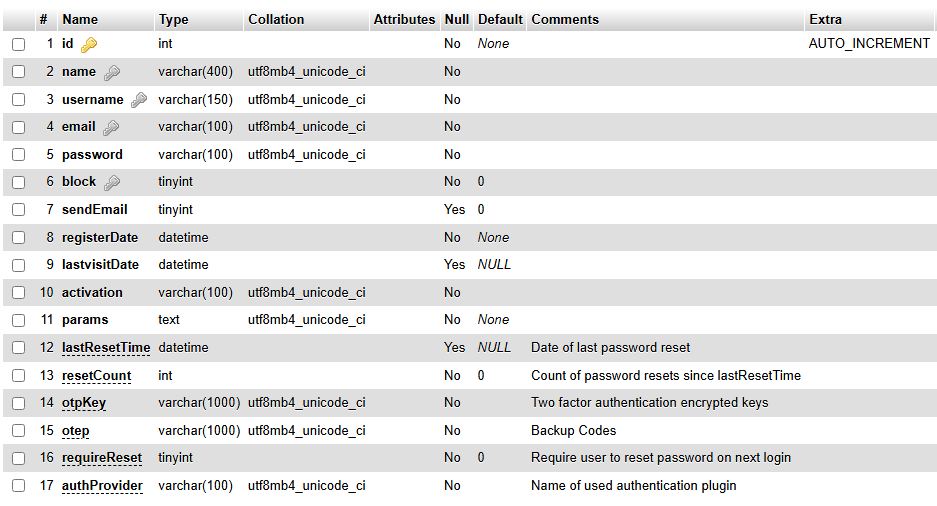The width and height of the screenshot is (937, 506).
Task: Click the index key icon next to email
Action: click(x=111, y=127)
